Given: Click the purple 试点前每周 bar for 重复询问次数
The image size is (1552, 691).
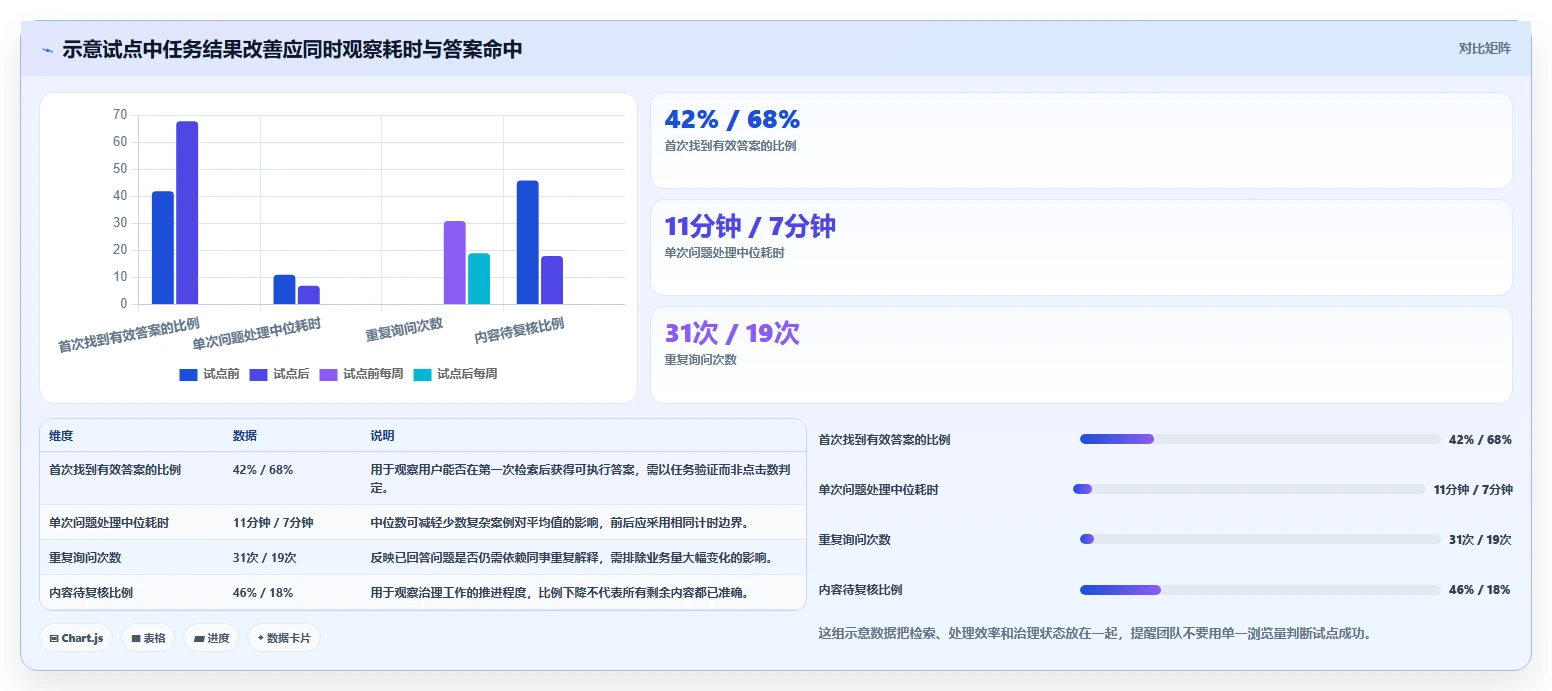Looking at the screenshot, I should (x=455, y=262).
